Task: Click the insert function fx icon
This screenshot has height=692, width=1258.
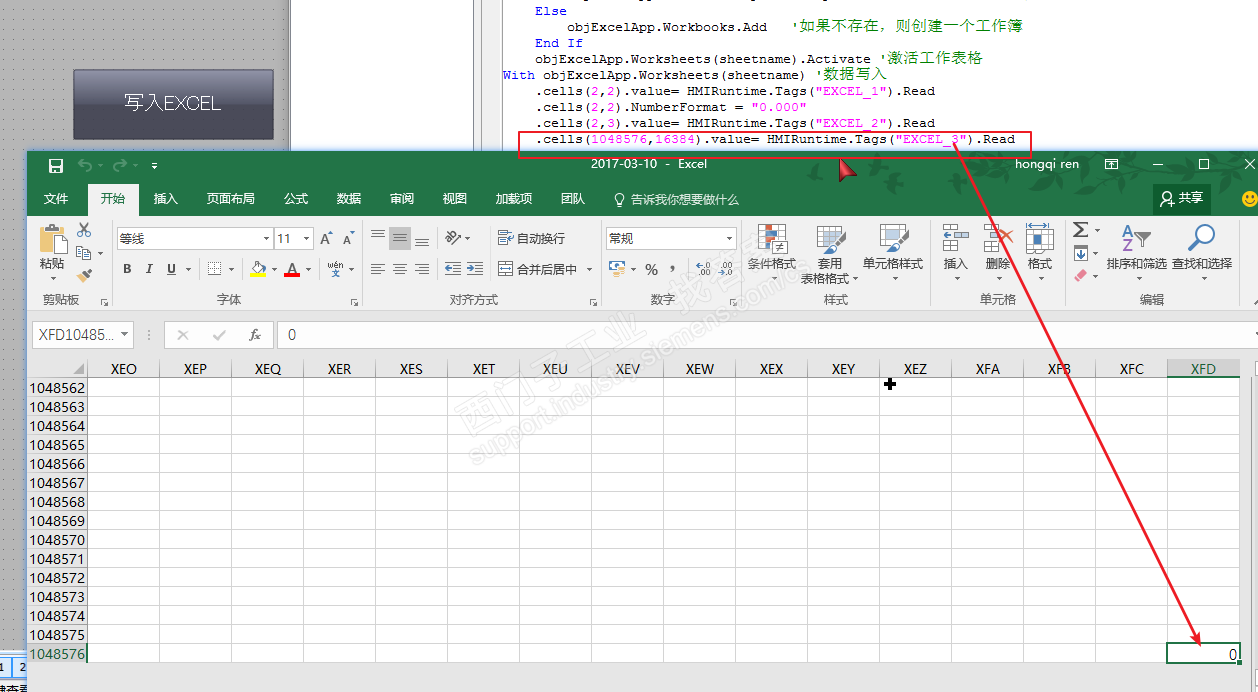Action: point(255,335)
